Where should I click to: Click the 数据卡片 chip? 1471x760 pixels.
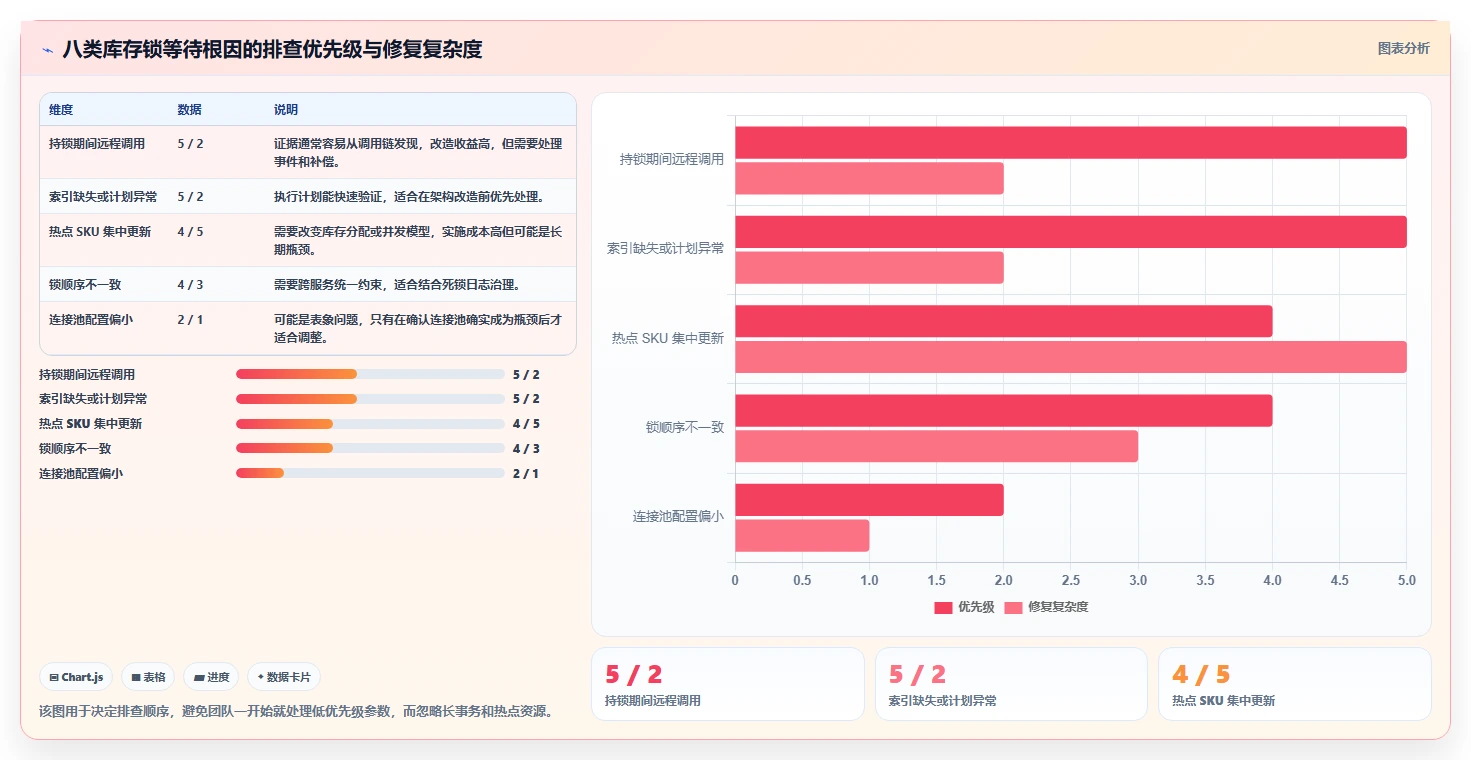(284, 677)
